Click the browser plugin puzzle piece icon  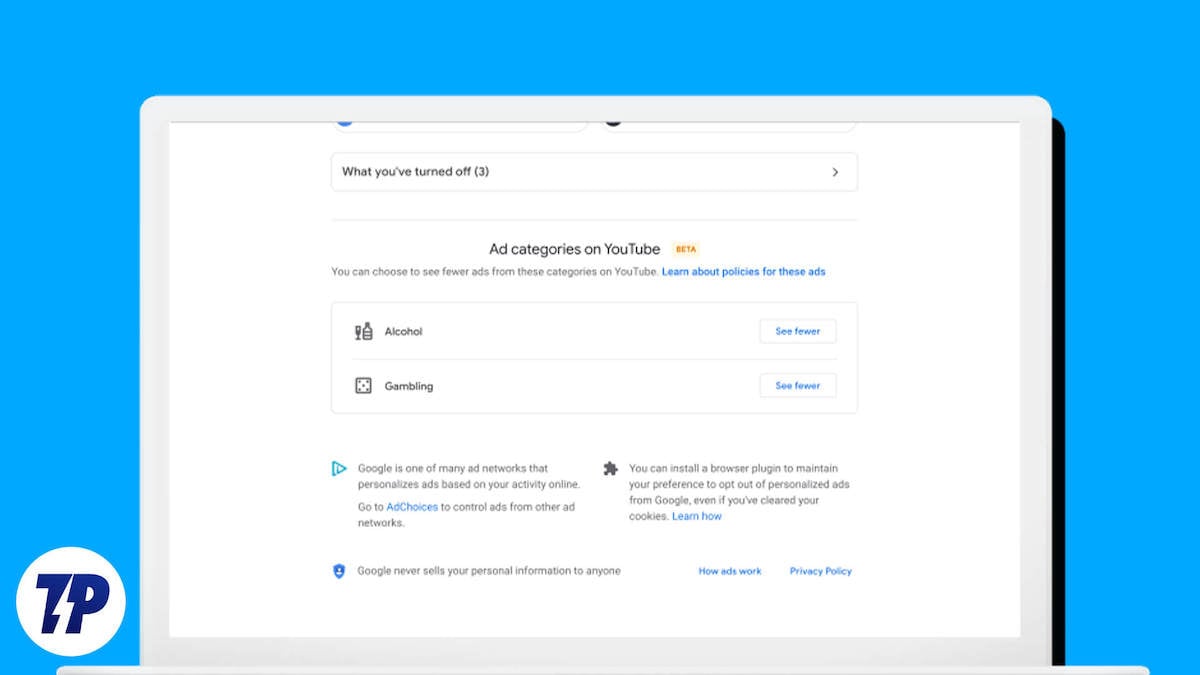pyautogui.click(x=610, y=468)
